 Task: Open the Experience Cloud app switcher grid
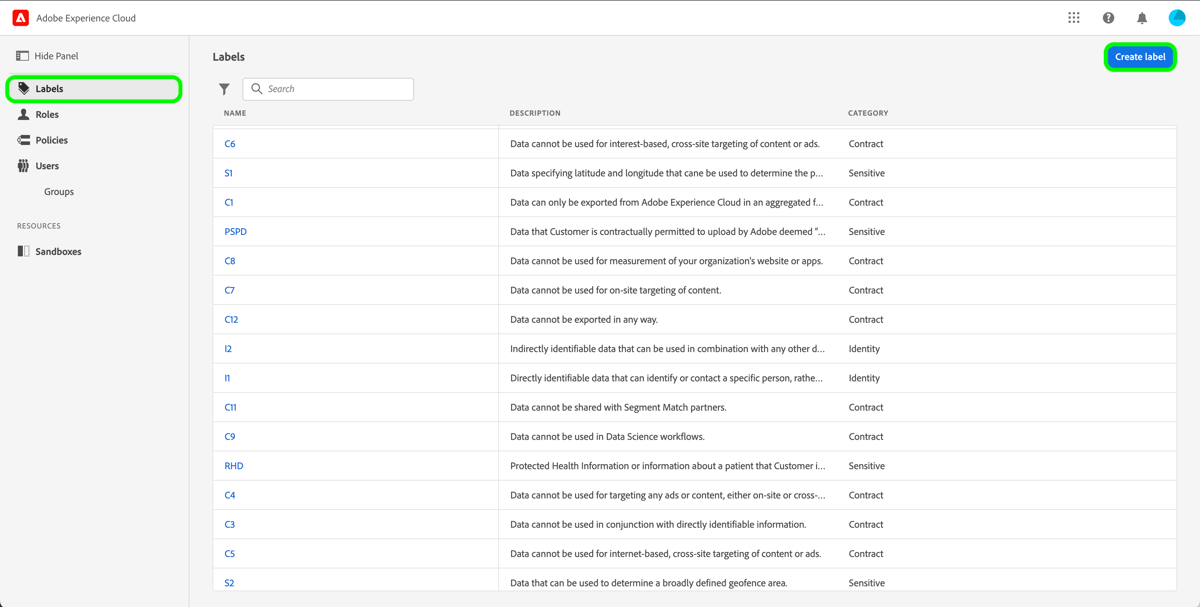click(1073, 17)
